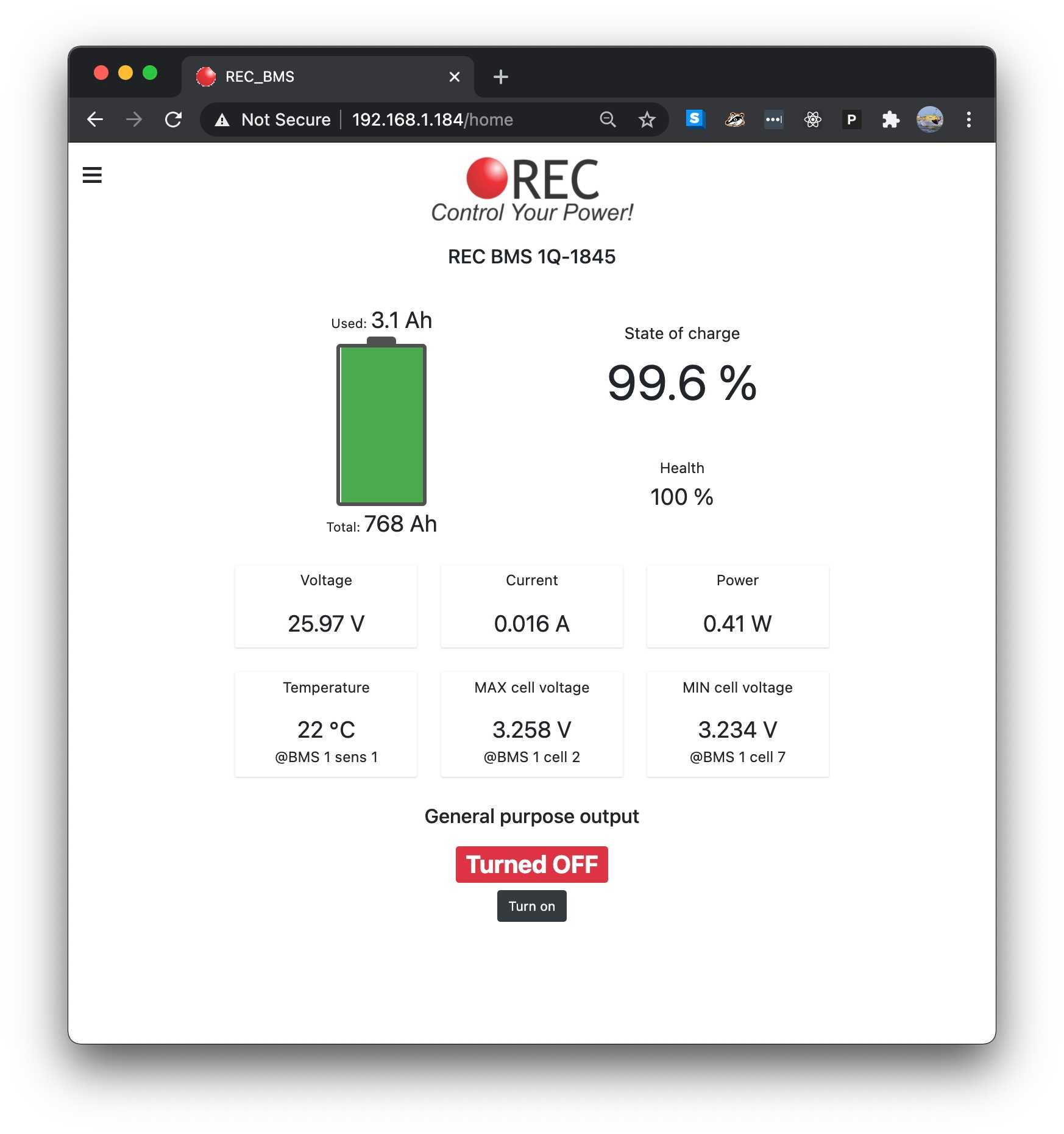Click the @BMS 1 cell 7 label
This screenshot has height=1134, width=1064.
737,757
